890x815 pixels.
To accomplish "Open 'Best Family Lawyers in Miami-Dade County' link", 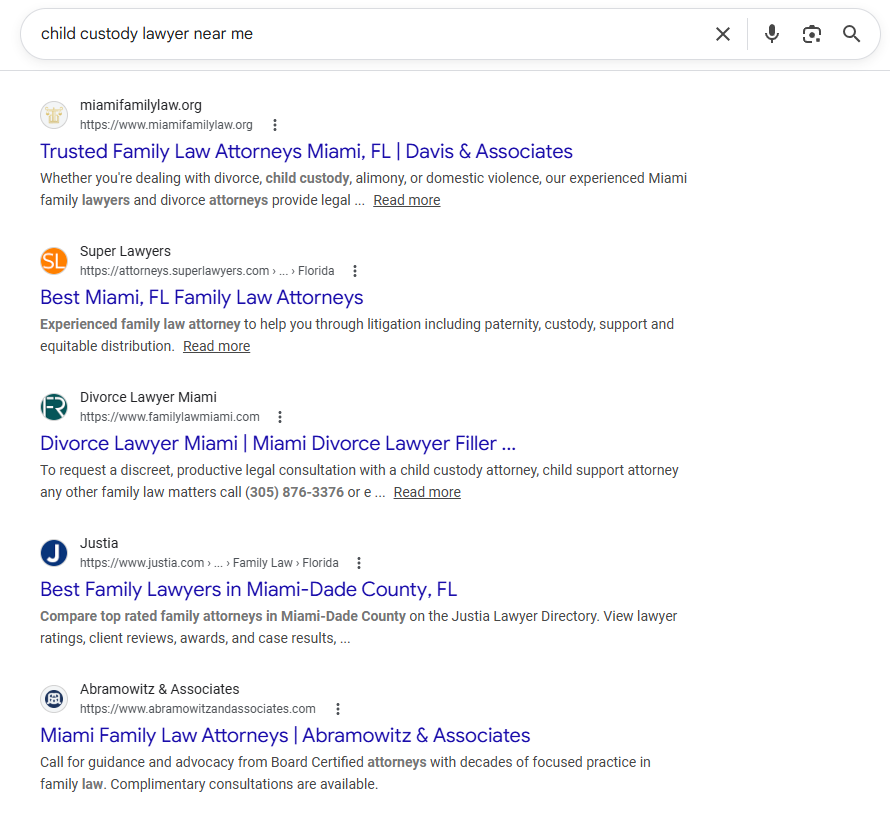I will [x=247, y=589].
